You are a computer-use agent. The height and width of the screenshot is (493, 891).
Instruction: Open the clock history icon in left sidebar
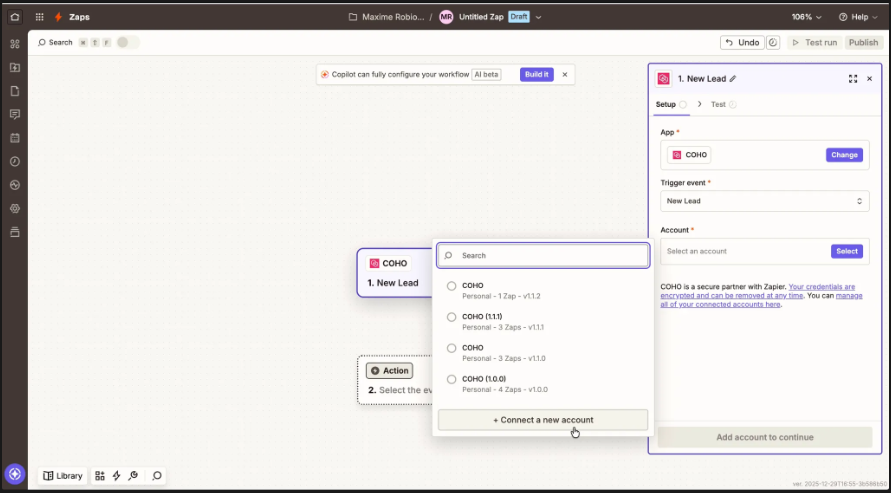tap(15, 161)
